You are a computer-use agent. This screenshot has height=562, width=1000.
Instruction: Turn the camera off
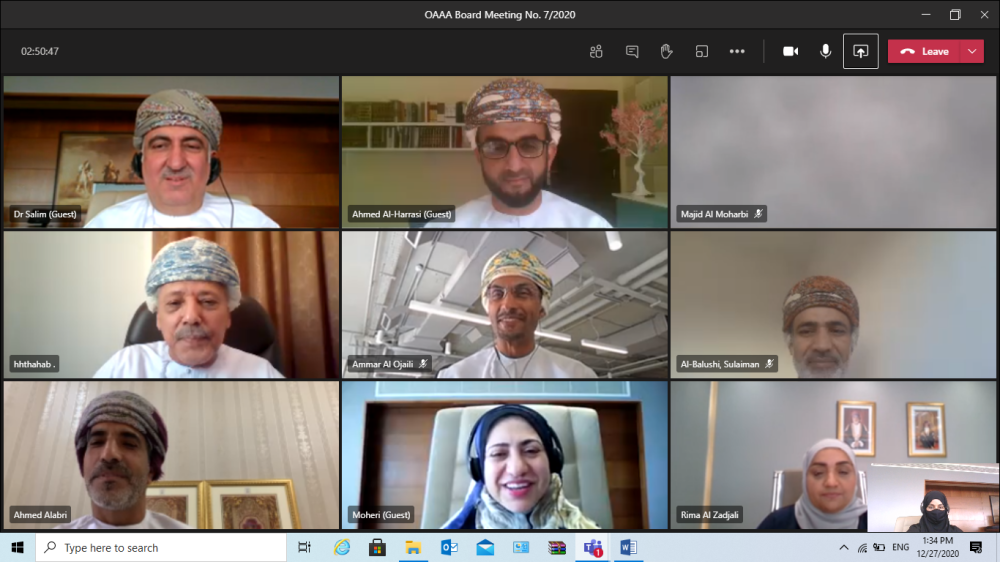(790, 51)
